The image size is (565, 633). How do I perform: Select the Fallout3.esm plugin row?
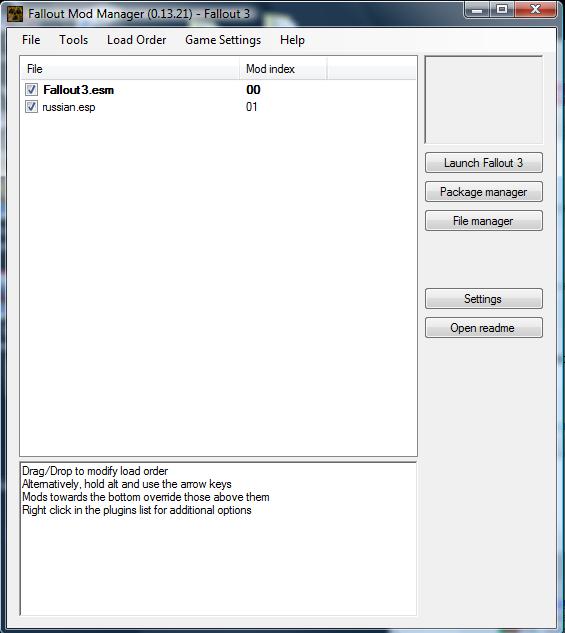pos(218,90)
